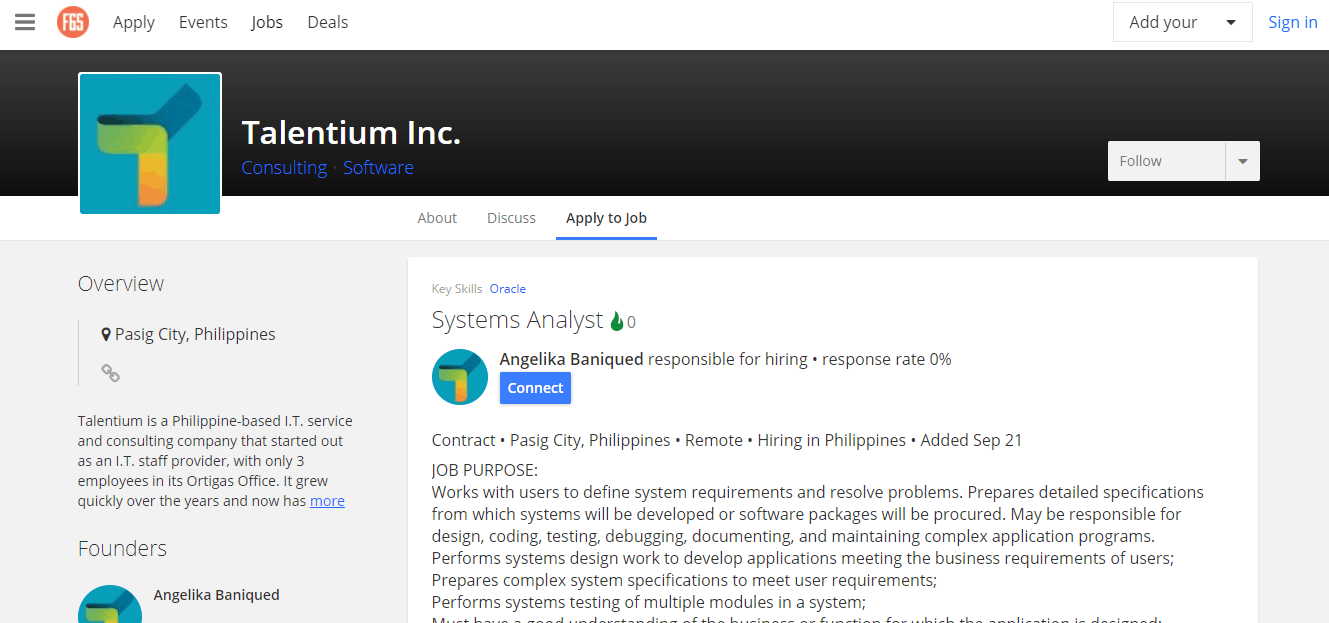The width and height of the screenshot is (1329, 623).
Task: Click the Consulting category link
Action: tap(284, 167)
